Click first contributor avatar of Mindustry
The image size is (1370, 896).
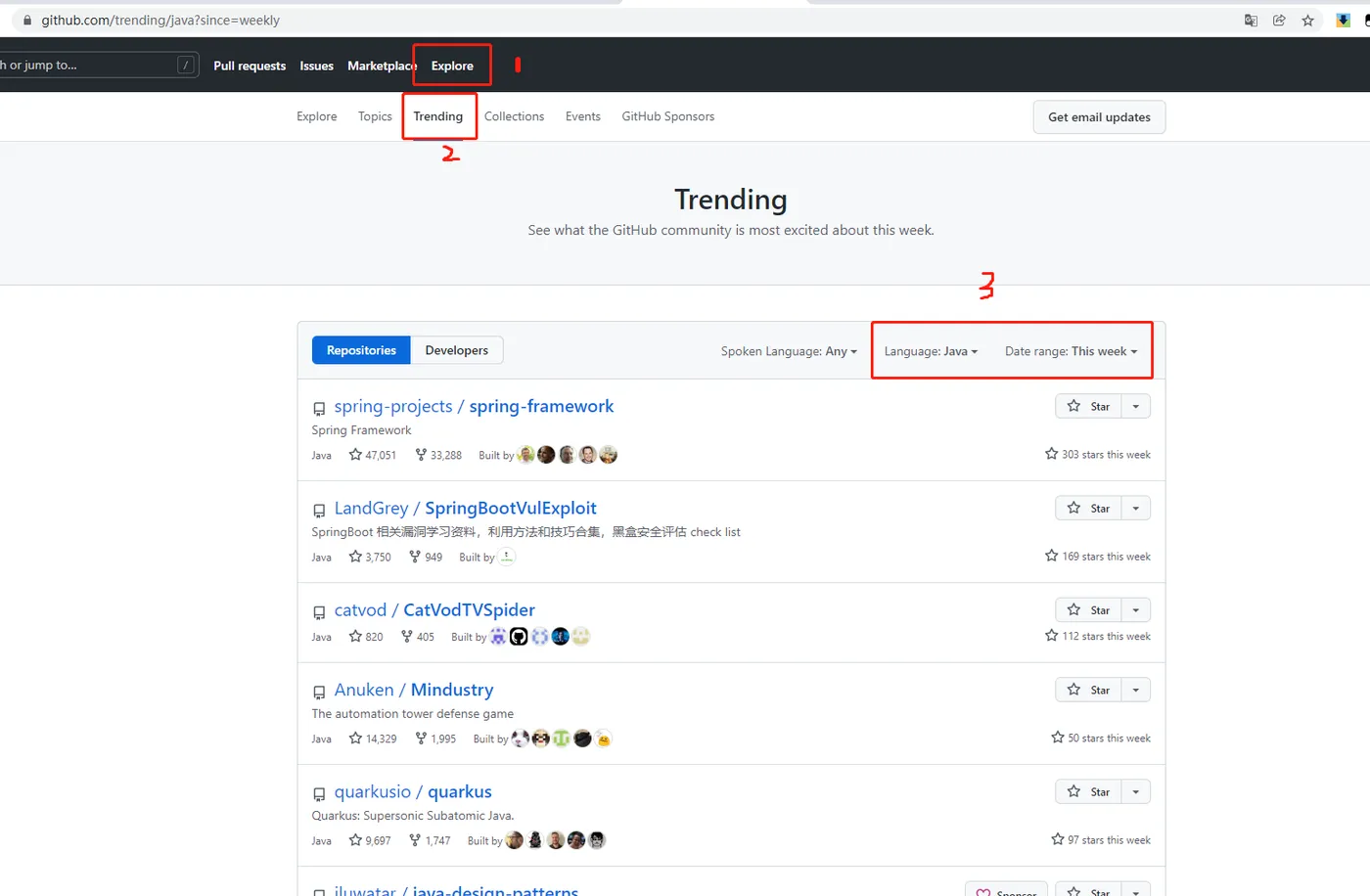click(x=521, y=739)
